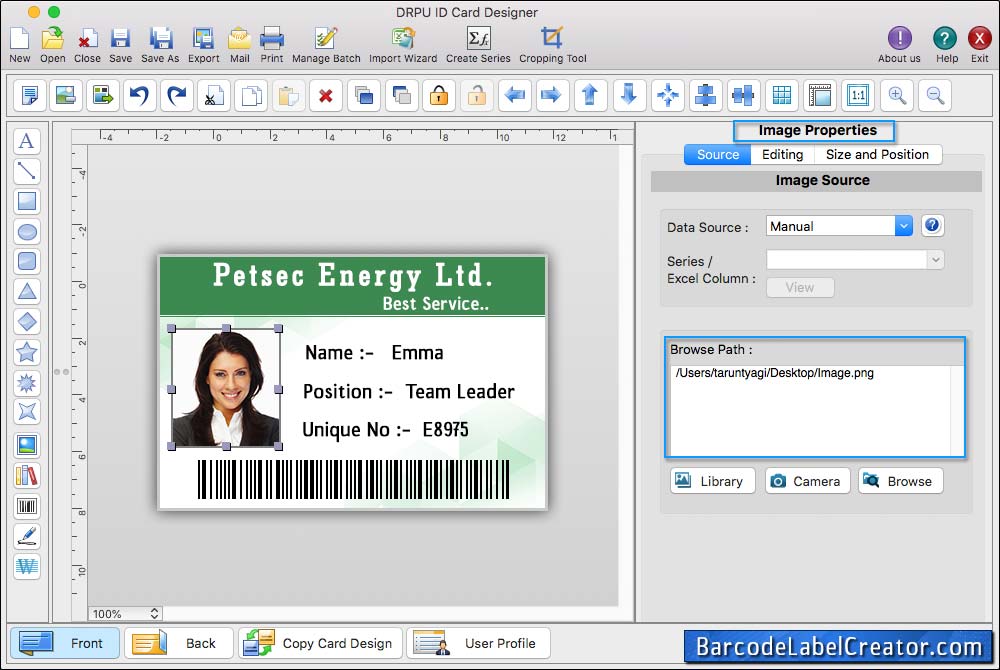The height and width of the screenshot is (670, 1000).
Task: Open the image Library tool in sidebar
Action: click(x=27, y=476)
